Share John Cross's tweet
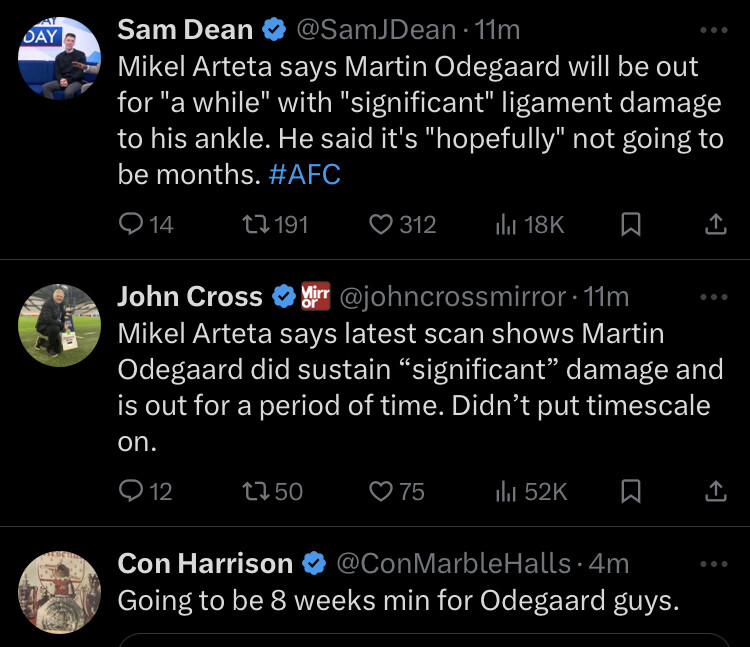 point(715,491)
